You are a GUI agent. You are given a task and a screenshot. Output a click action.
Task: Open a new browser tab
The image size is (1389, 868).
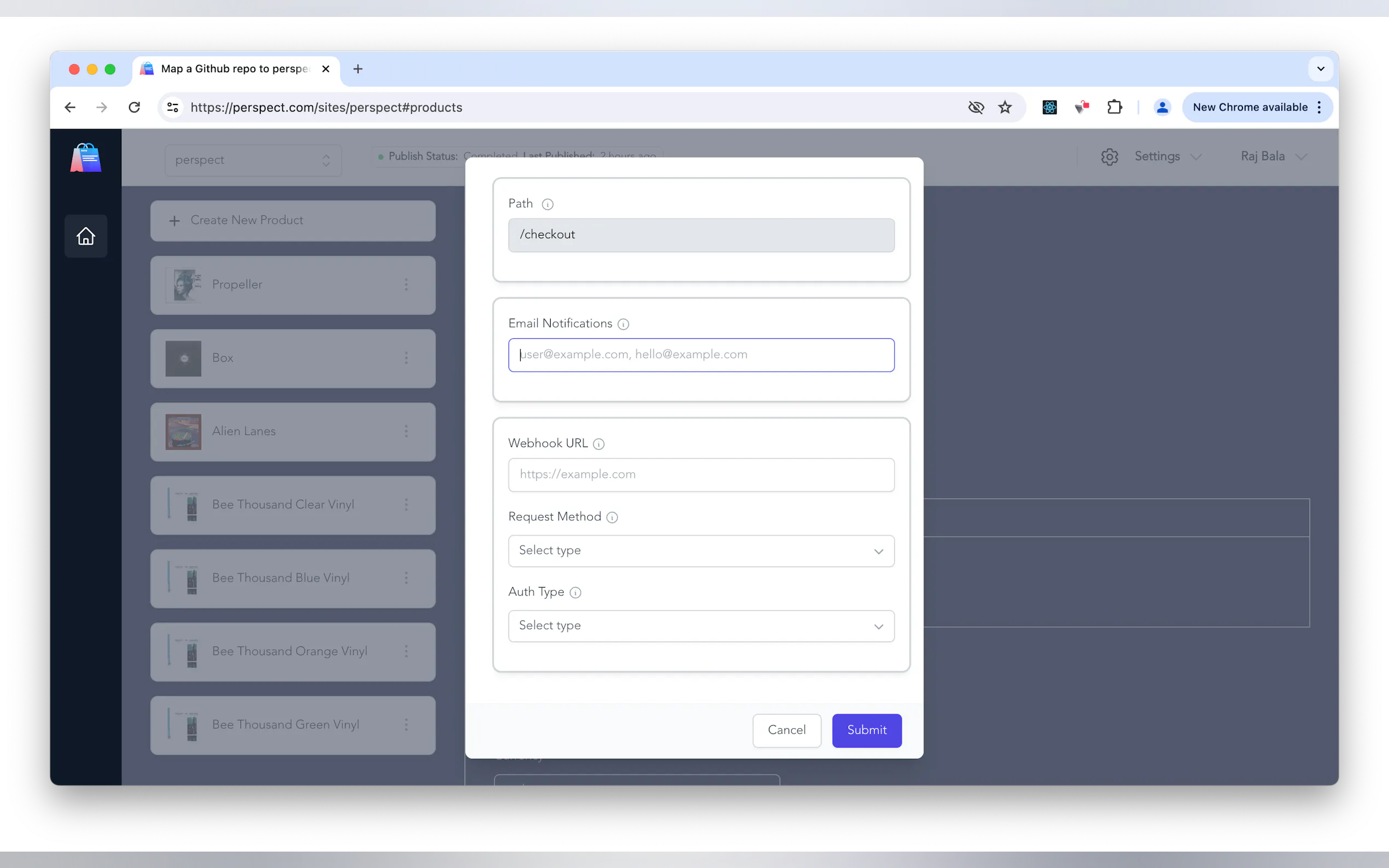[x=358, y=69]
